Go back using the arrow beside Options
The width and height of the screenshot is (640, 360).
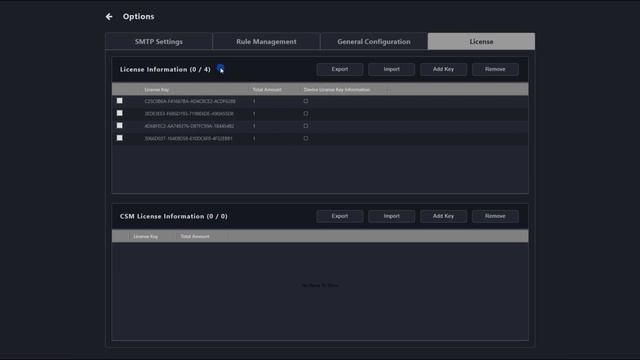109,17
